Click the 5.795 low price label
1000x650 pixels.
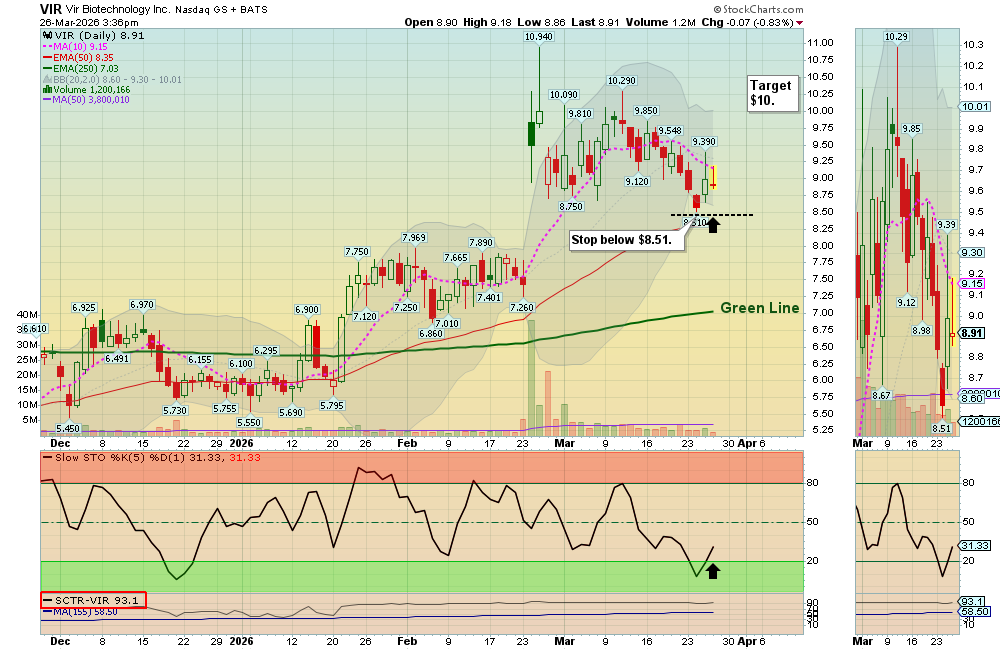(x=332, y=406)
